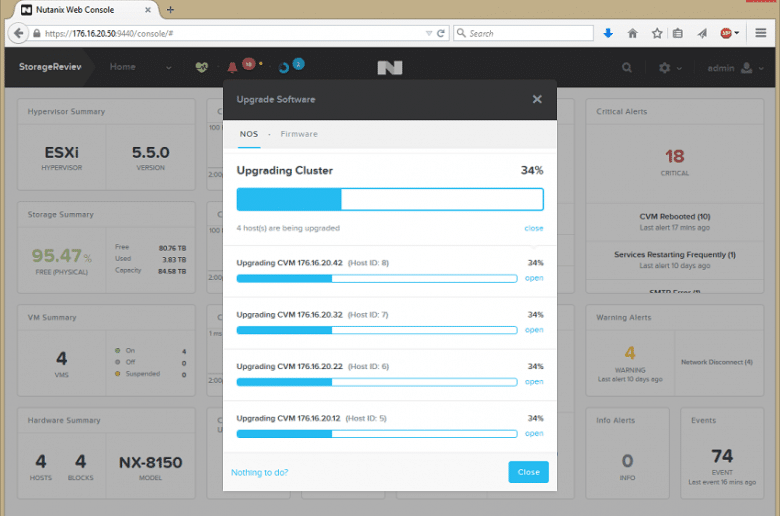Open the Firefox hamburger menu
This screenshot has height=516, width=780.
[x=761, y=33]
